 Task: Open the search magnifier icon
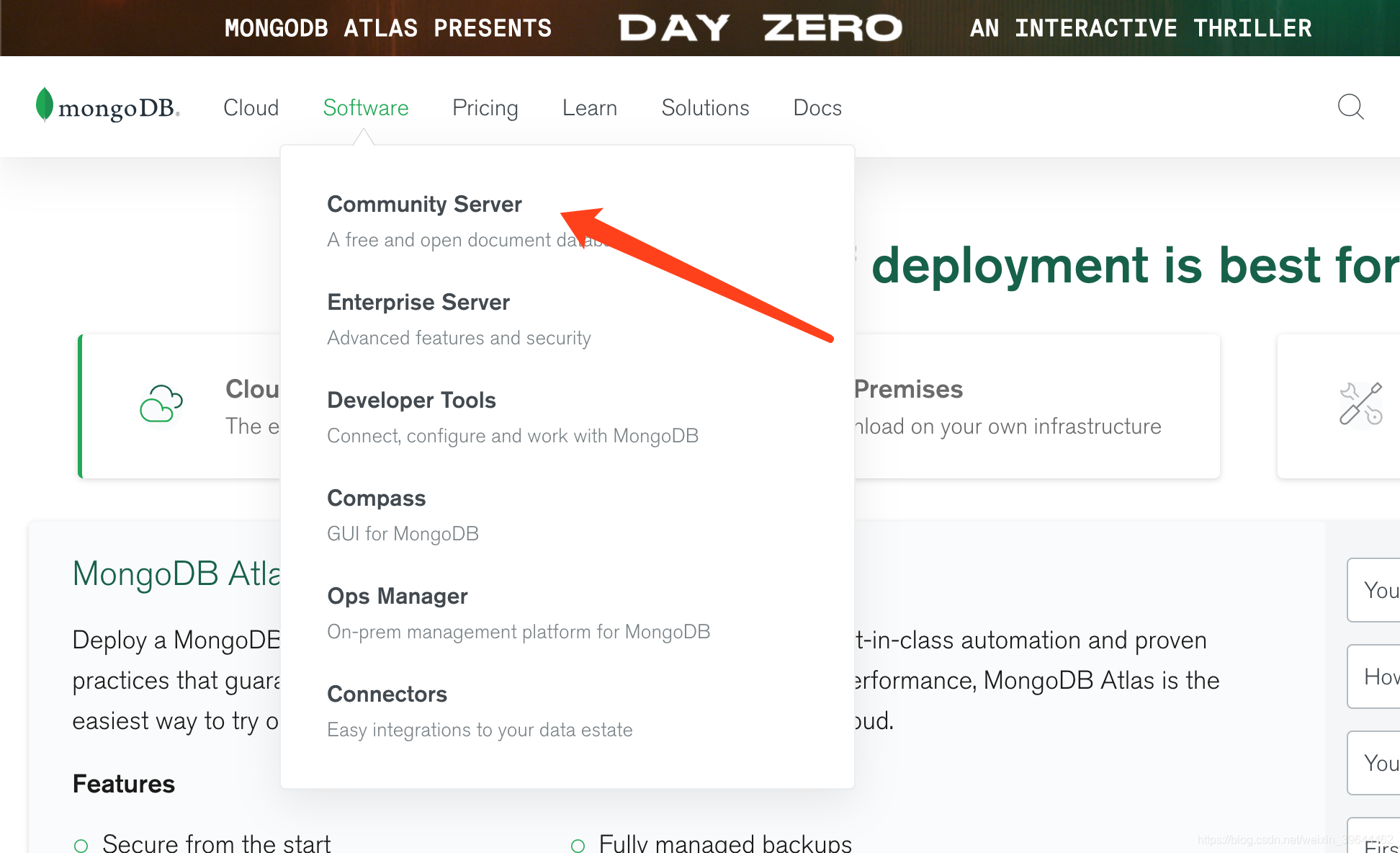[x=1350, y=107]
